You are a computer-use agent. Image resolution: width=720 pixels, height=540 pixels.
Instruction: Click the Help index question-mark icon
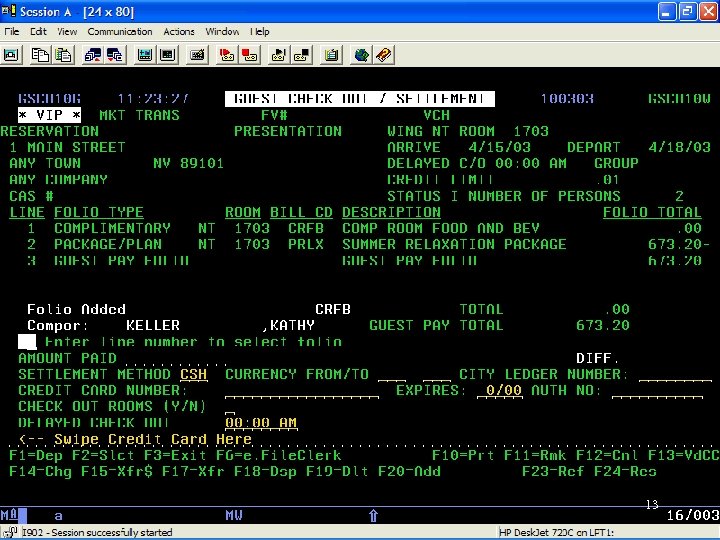[384, 55]
